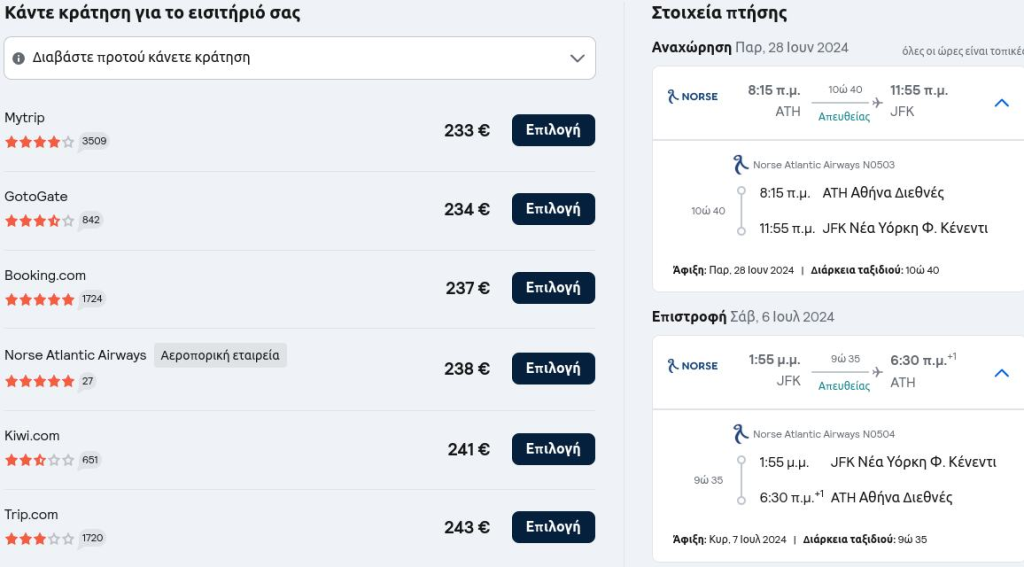Click the info icon beside Διαβάστε προτού κάνετε κράτηση
This screenshot has height=567, width=1024.
click(x=18, y=58)
